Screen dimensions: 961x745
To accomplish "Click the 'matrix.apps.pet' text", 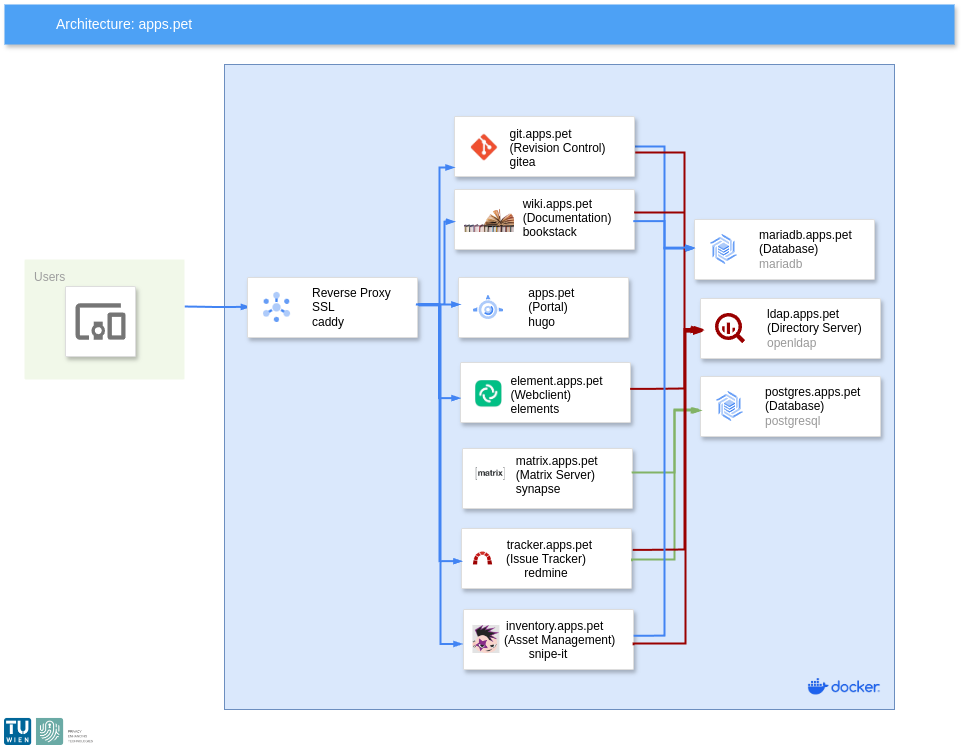I will pos(556,460).
